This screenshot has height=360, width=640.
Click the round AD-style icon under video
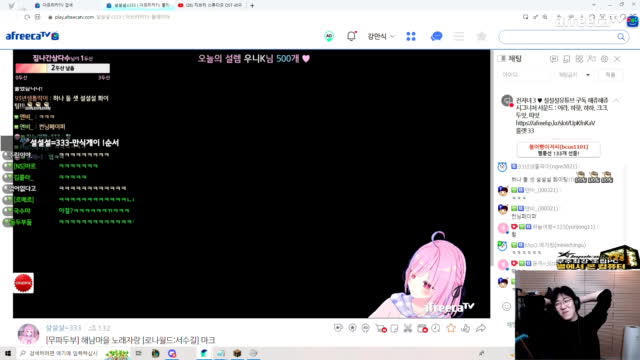tap(366, 328)
